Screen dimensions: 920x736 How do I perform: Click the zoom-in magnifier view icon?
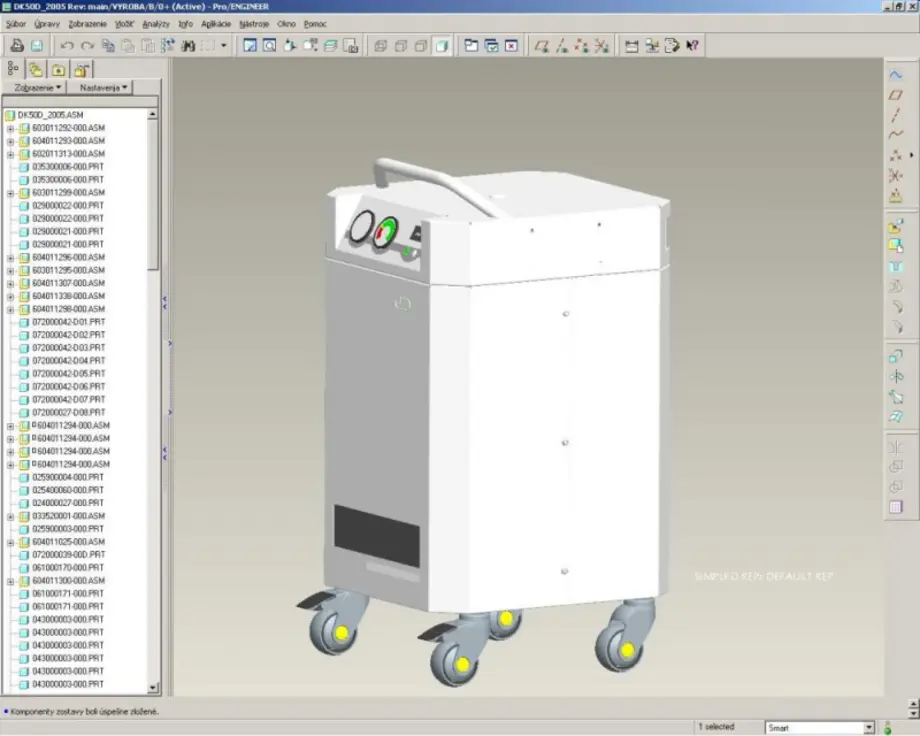coord(269,45)
